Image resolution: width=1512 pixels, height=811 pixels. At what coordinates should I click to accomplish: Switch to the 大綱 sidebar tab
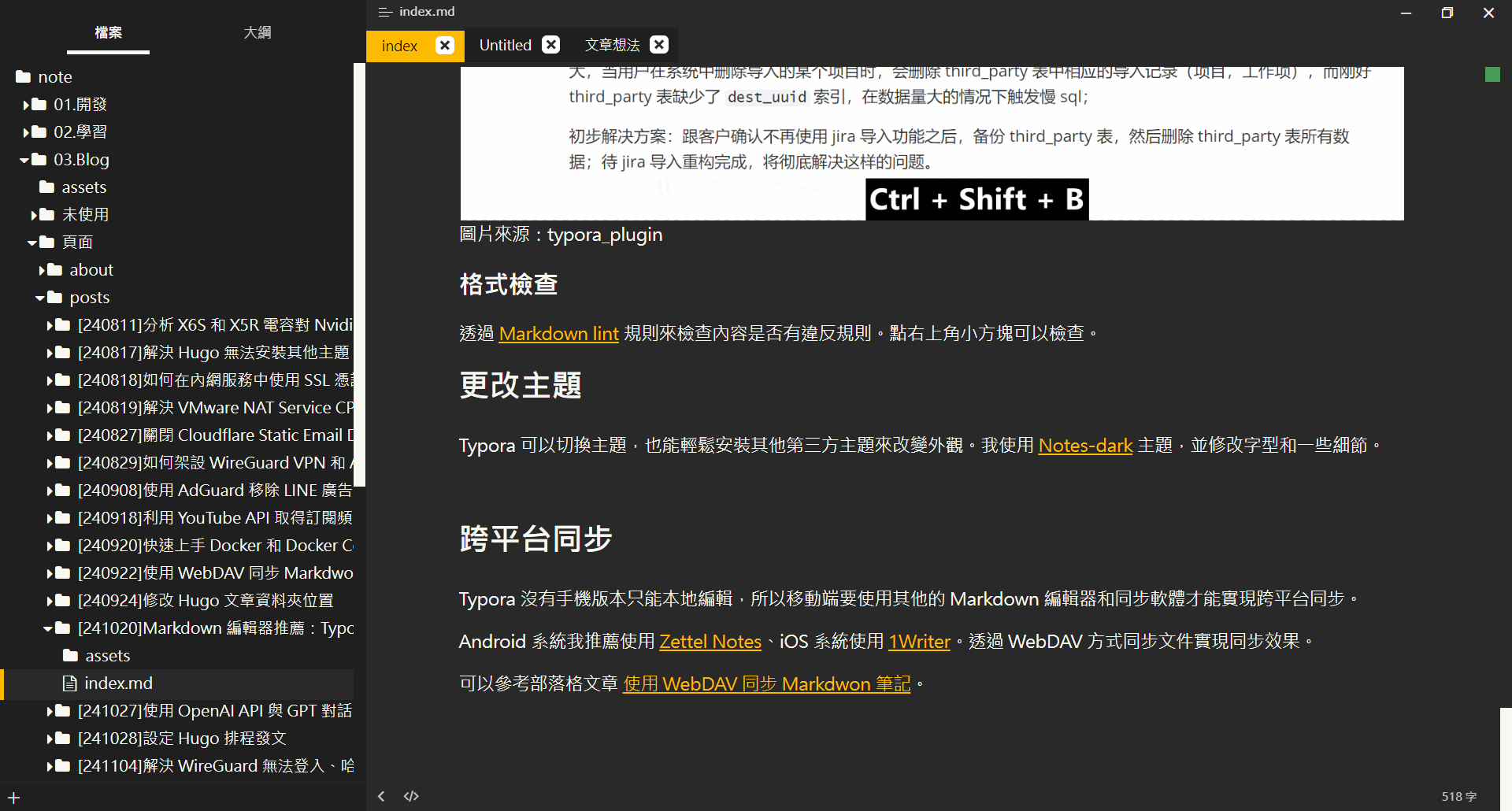[257, 32]
